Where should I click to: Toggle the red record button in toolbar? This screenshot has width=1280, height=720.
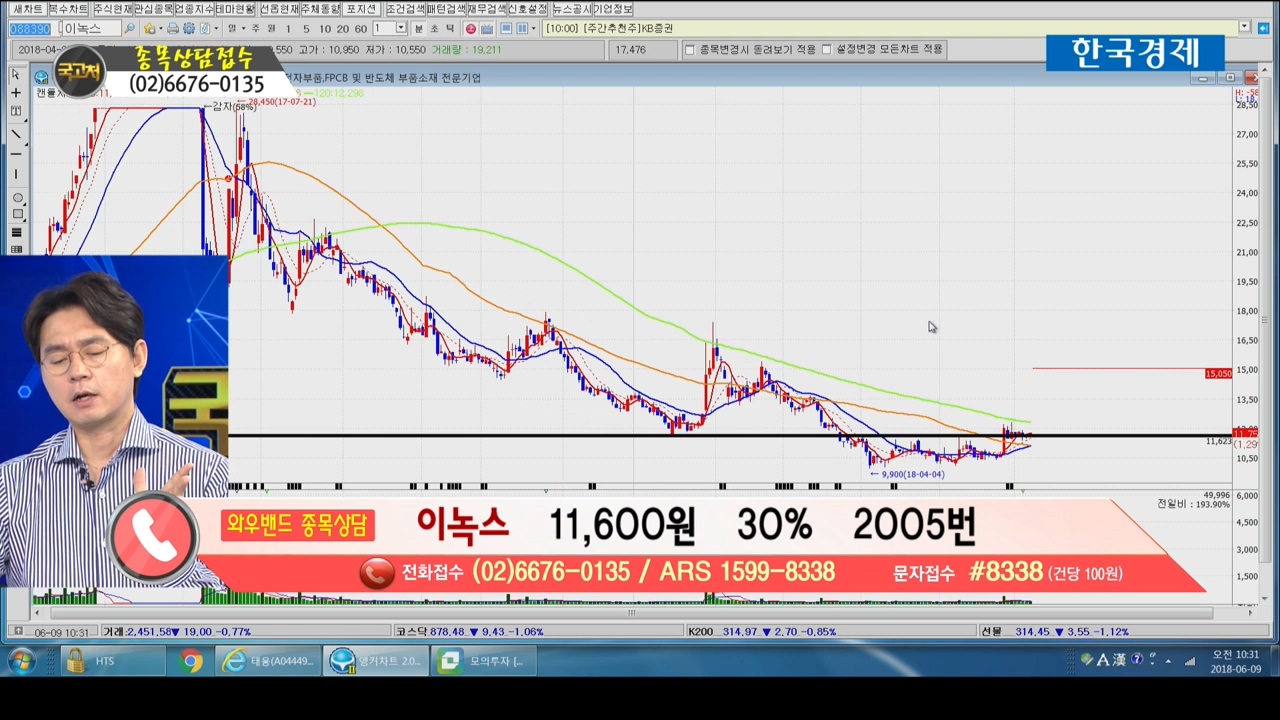(x=470, y=29)
